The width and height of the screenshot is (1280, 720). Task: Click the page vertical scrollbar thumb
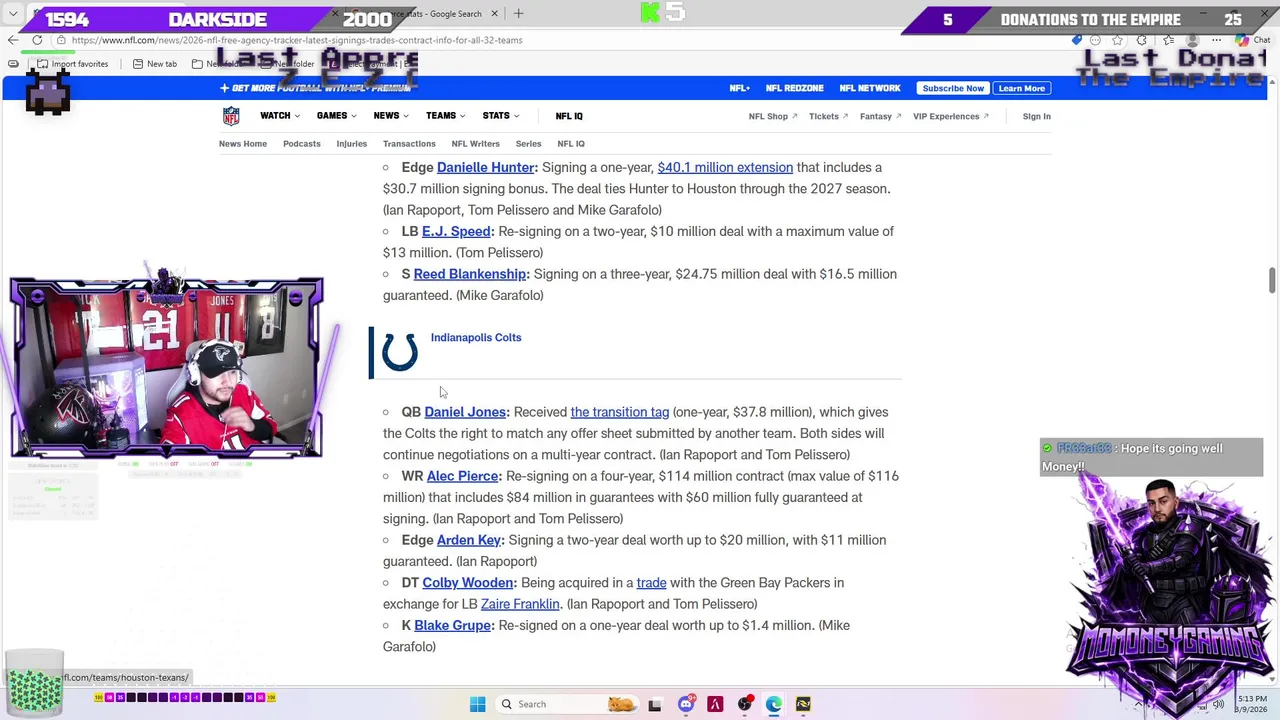pyautogui.click(x=1272, y=280)
